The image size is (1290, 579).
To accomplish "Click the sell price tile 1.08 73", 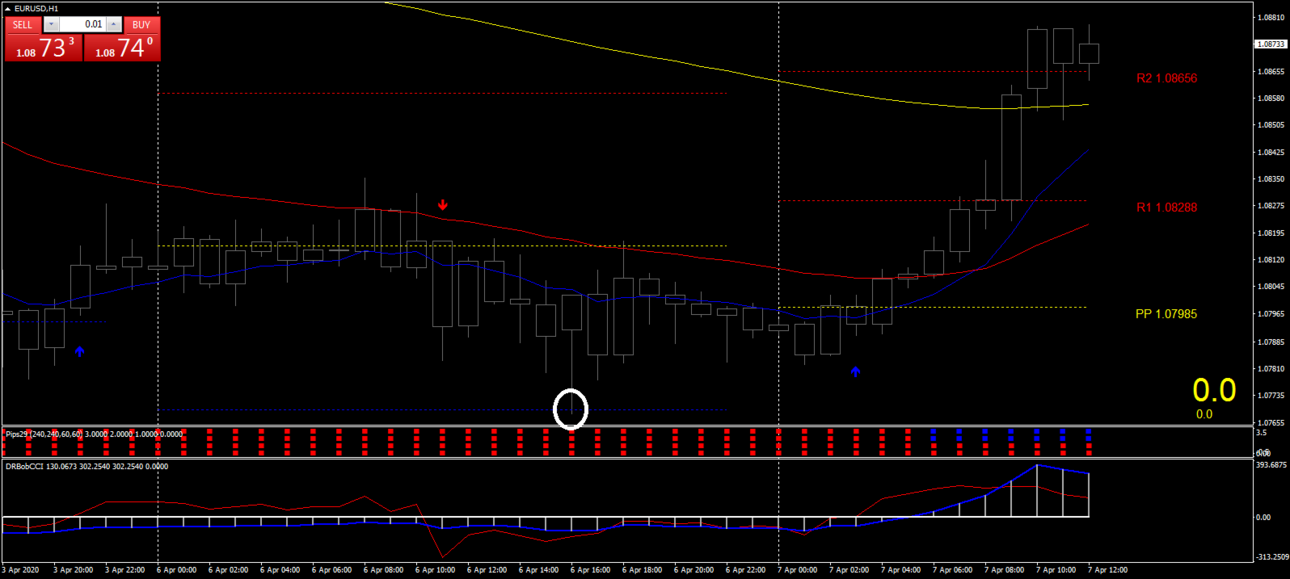I will pos(43,47).
